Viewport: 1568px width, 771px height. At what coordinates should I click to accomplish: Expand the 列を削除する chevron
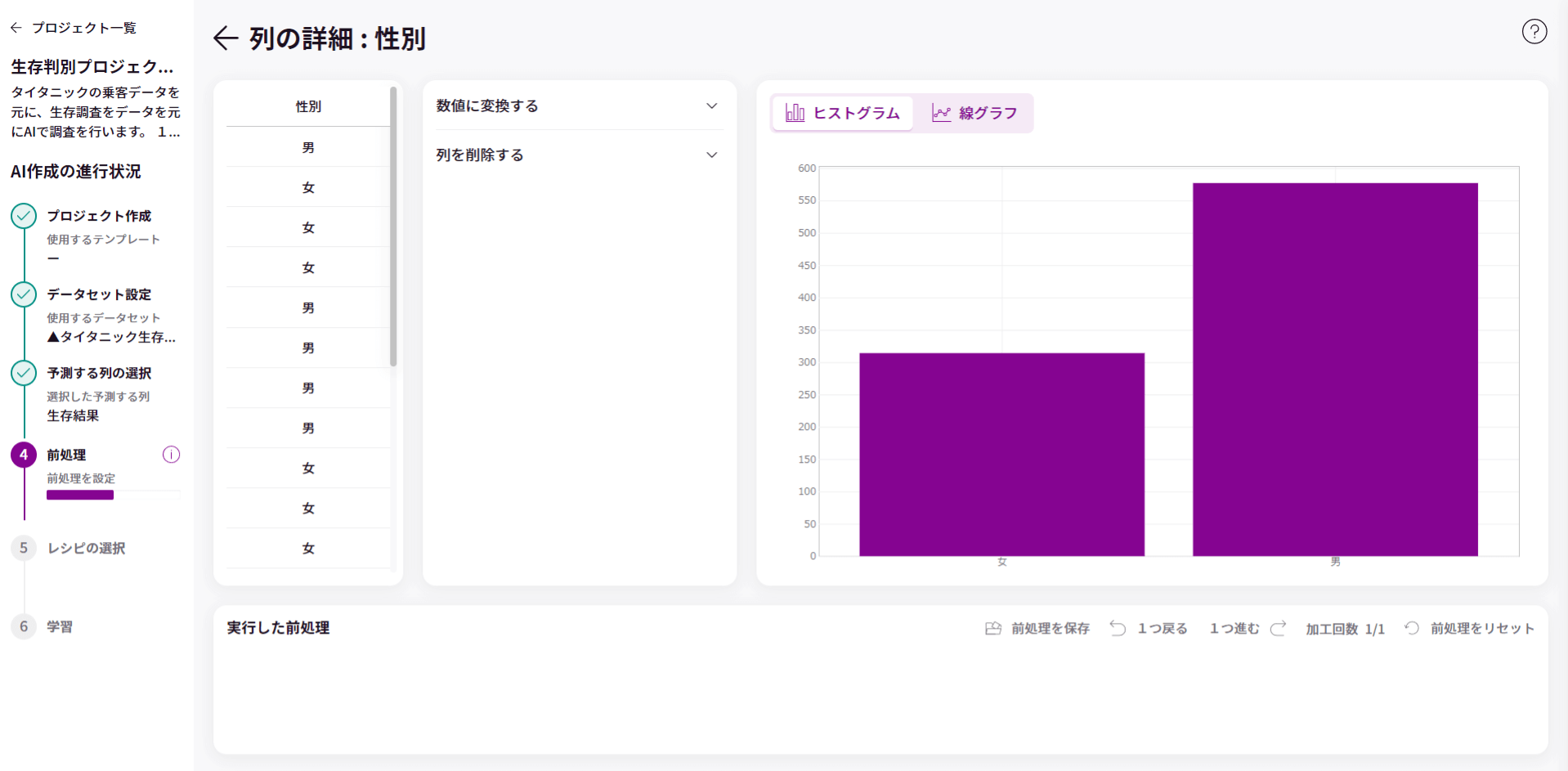(x=711, y=155)
